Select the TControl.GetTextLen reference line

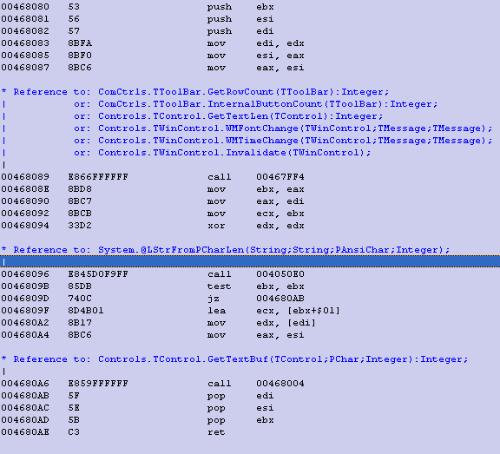[240, 116]
